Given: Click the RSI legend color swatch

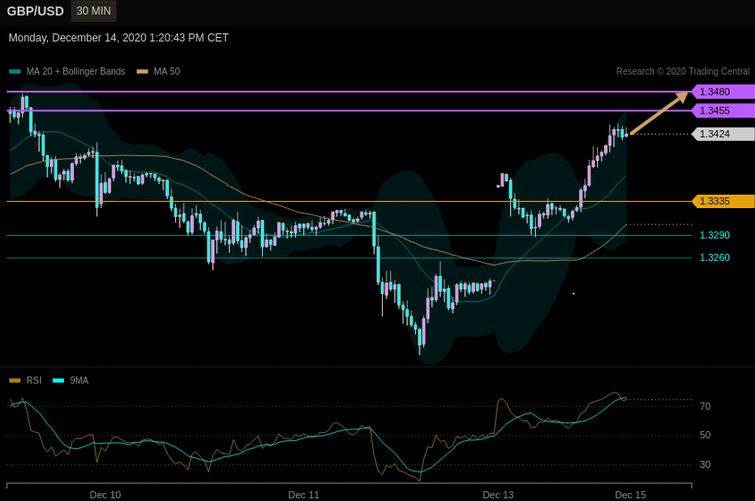Looking at the screenshot, I should click(x=15, y=381).
